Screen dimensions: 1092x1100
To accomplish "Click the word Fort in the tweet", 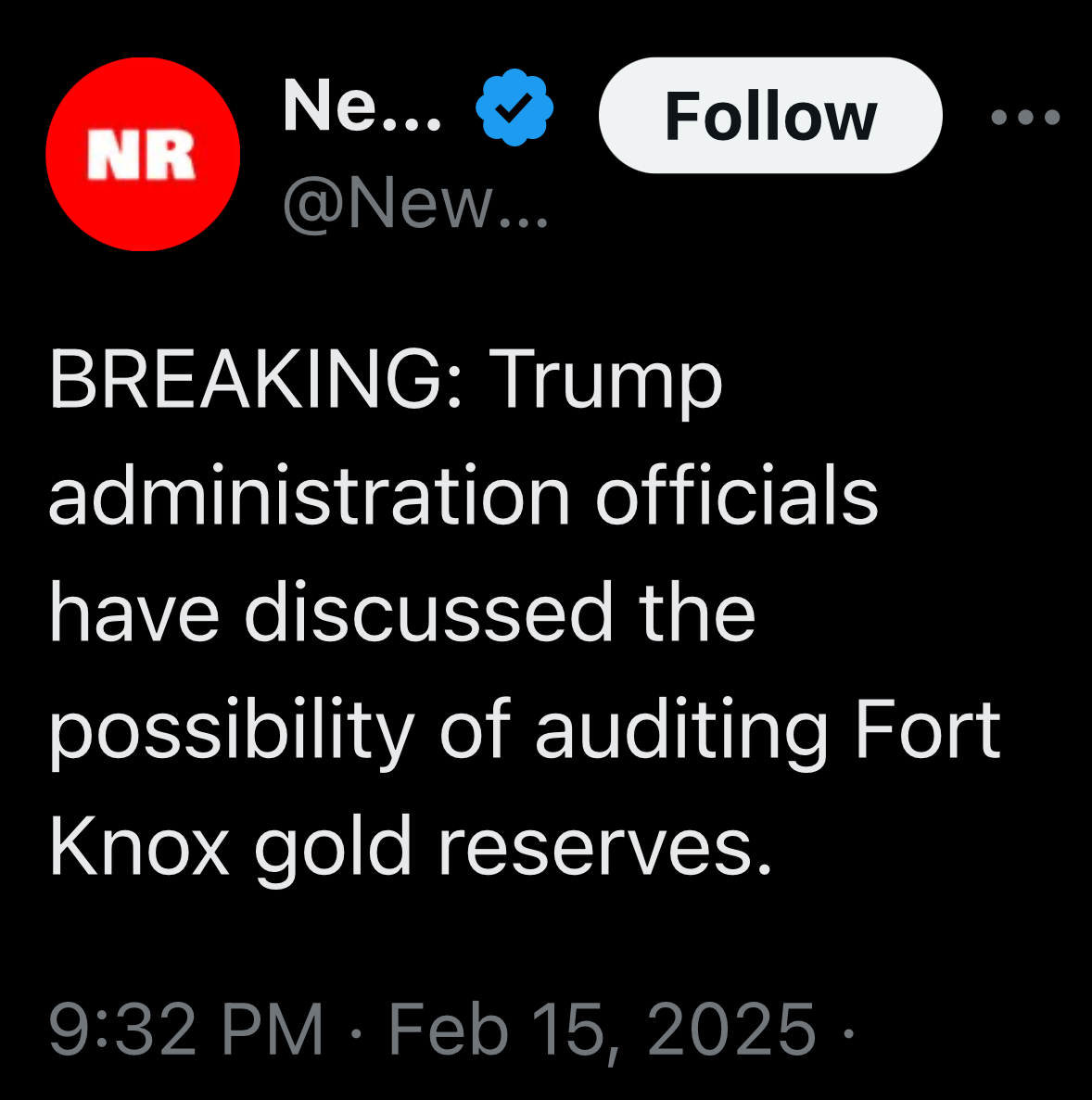I will click(928, 730).
